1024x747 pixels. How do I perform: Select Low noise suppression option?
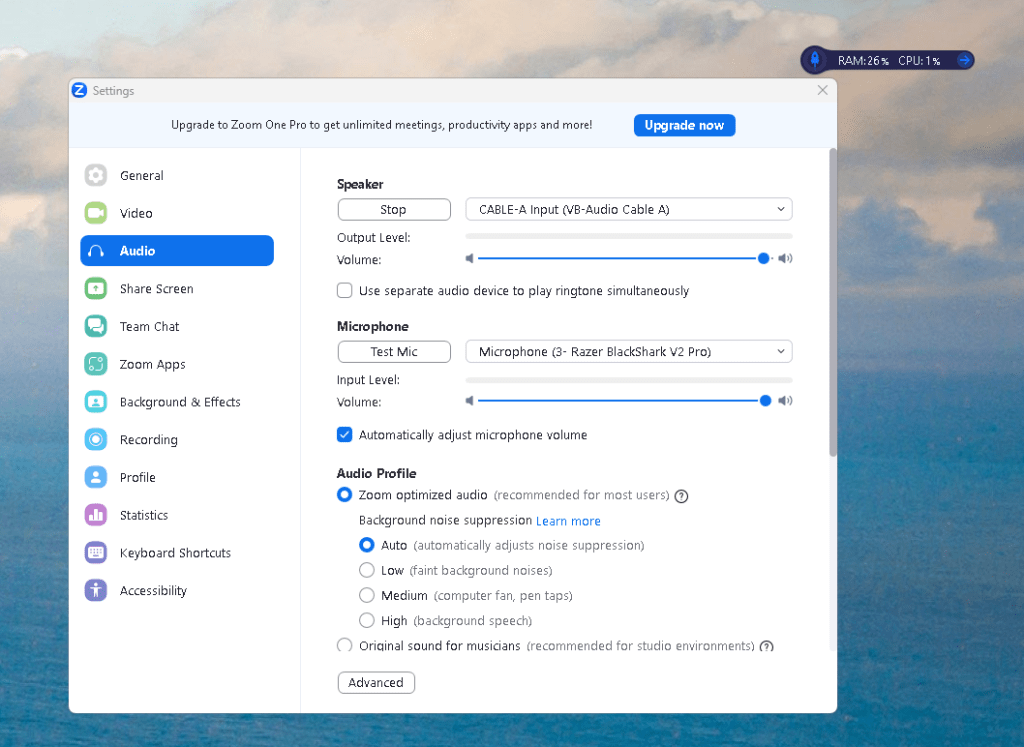[x=367, y=570]
